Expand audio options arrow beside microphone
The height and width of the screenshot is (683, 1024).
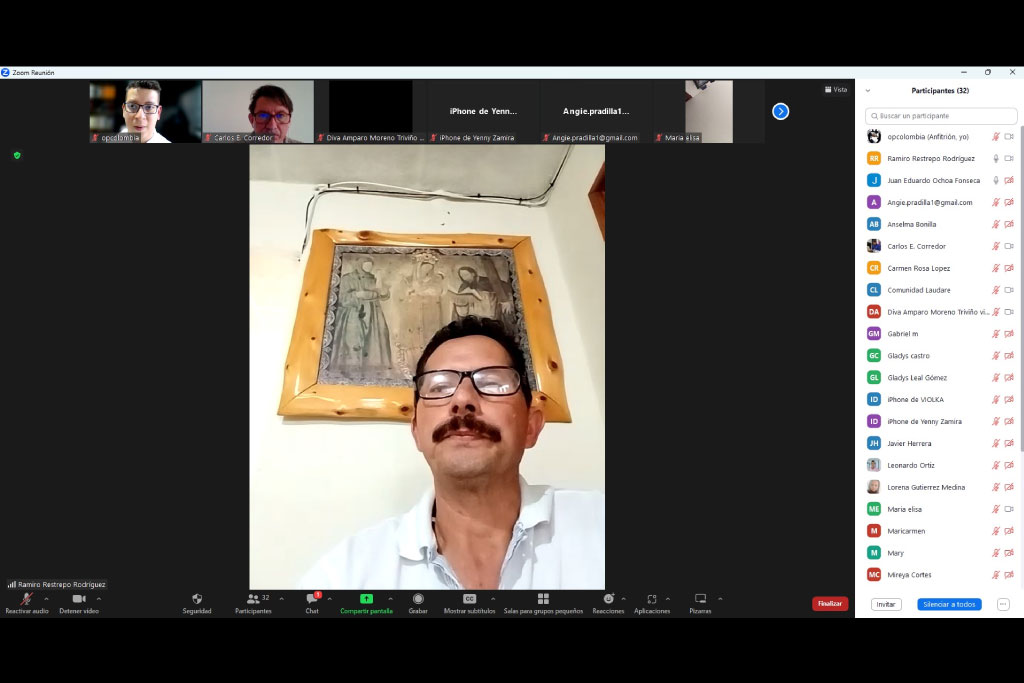[x=46, y=598]
